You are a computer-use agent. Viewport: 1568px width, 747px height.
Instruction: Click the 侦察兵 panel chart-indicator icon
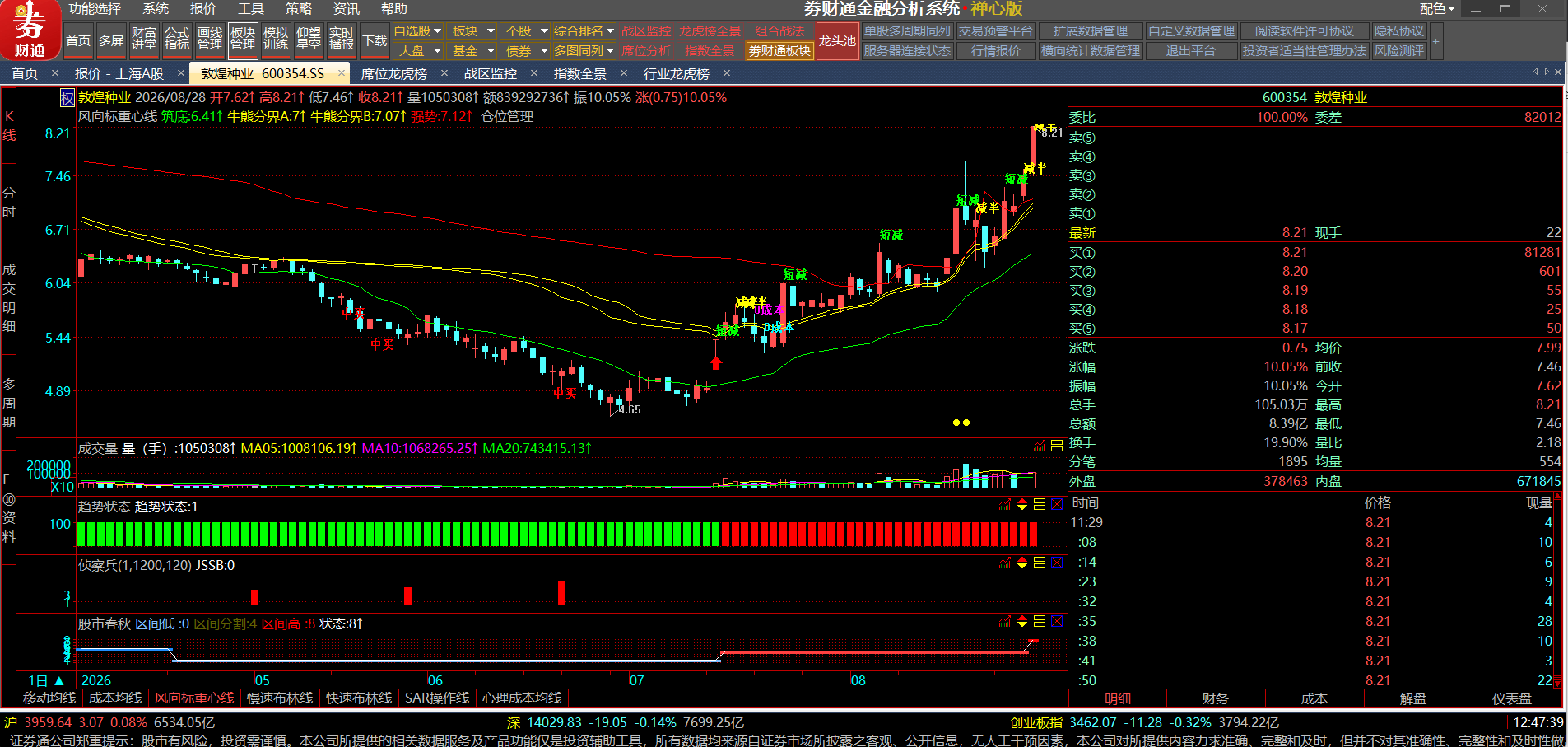[x=1005, y=563]
